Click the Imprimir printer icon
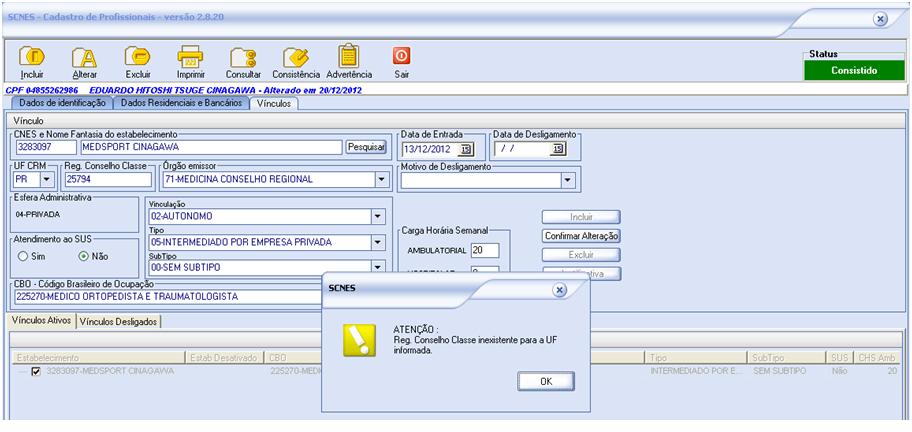The width and height of the screenshot is (912, 432). (190, 57)
